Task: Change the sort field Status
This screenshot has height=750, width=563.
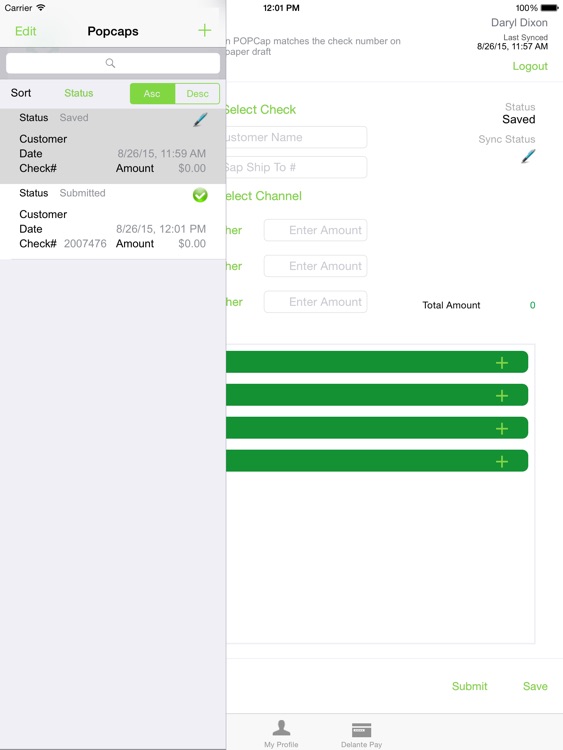Action: tap(78, 93)
